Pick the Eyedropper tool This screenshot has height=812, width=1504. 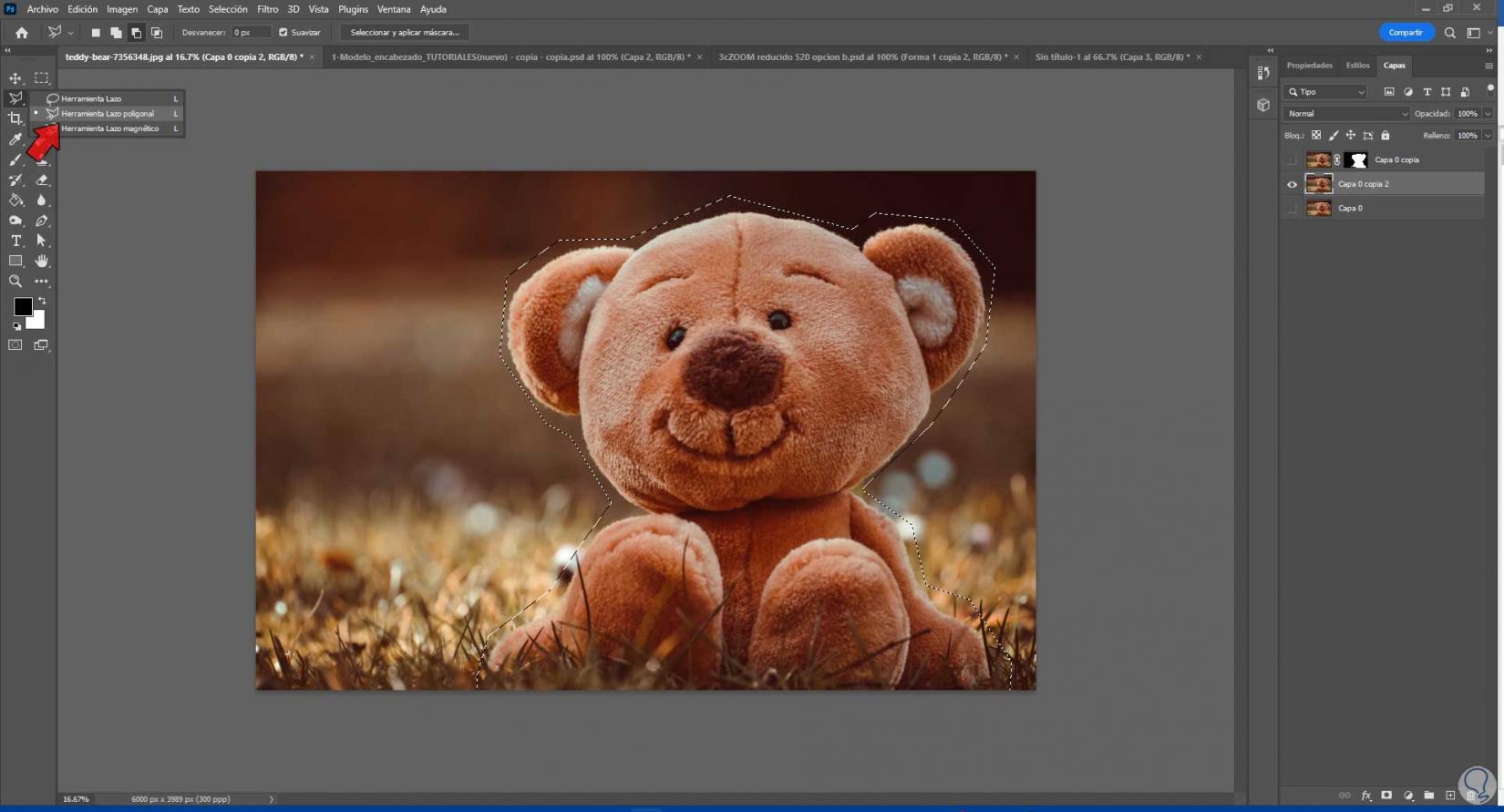coord(15,139)
